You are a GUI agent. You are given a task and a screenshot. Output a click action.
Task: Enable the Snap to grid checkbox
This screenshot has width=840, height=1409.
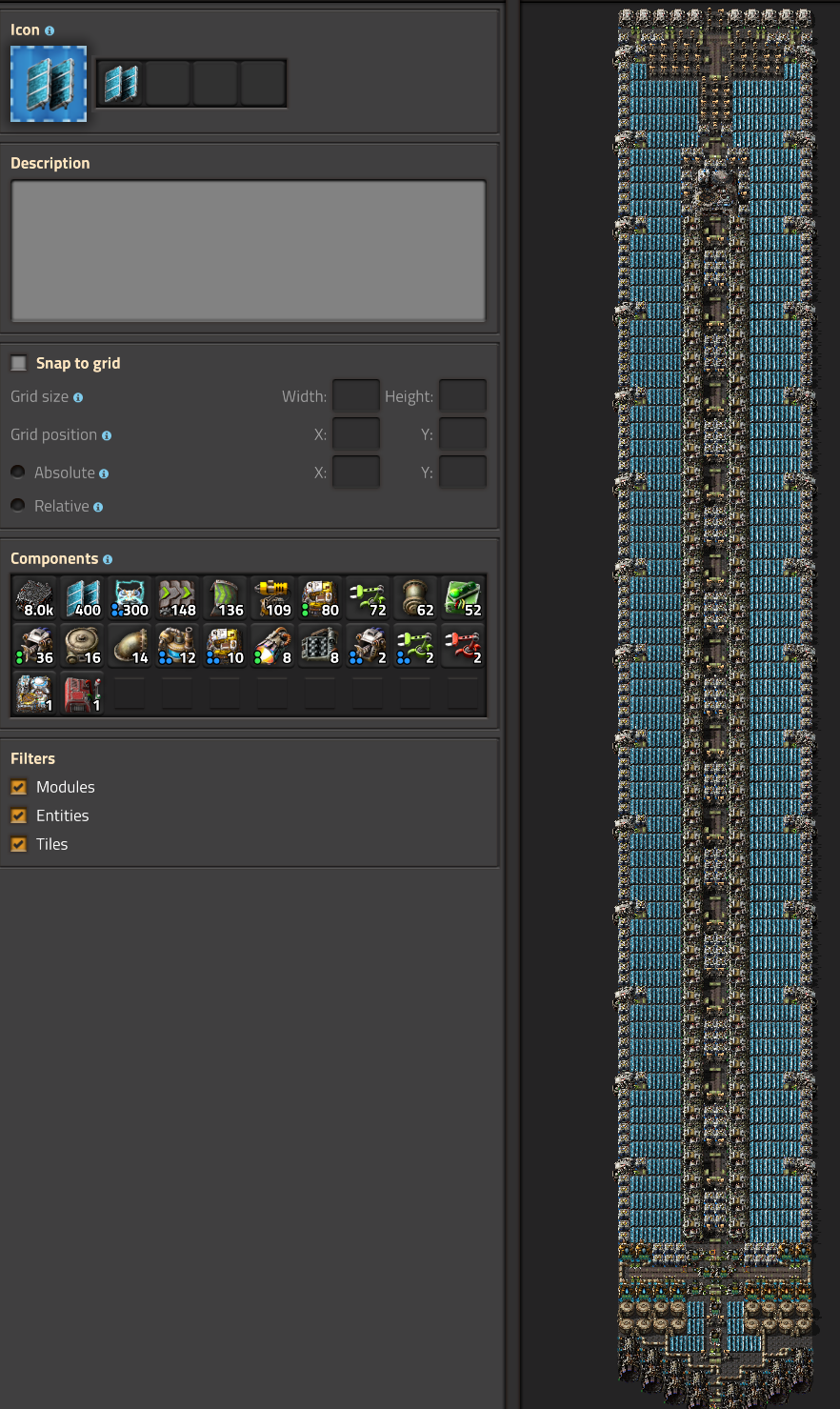[x=19, y=363]
